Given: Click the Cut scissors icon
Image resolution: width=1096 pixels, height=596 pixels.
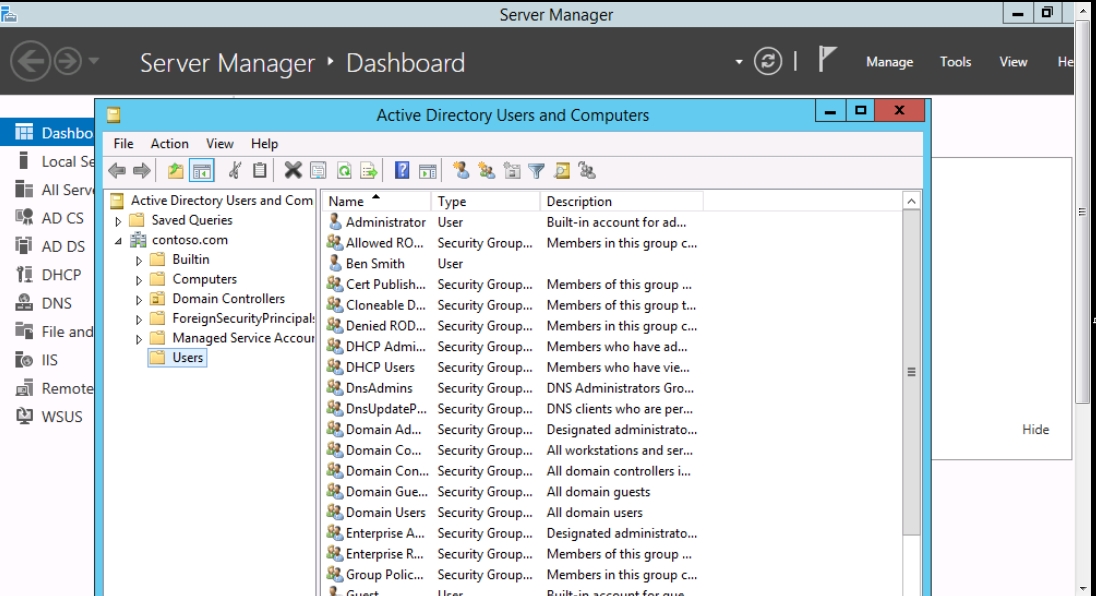Looking at the screenshot, I should click(235, 170).
